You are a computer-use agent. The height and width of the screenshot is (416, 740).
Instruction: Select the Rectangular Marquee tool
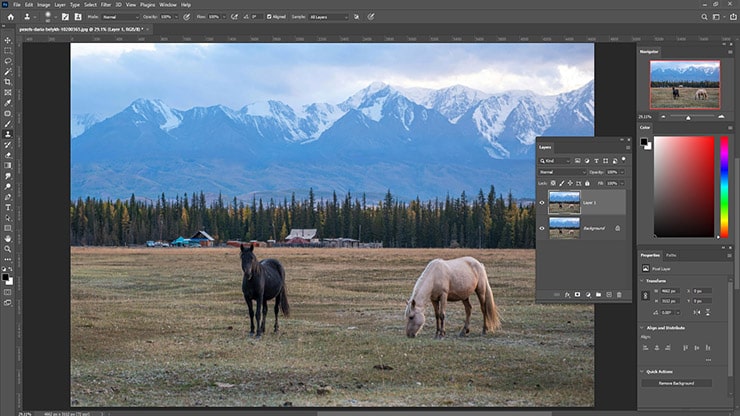[8, 51]
